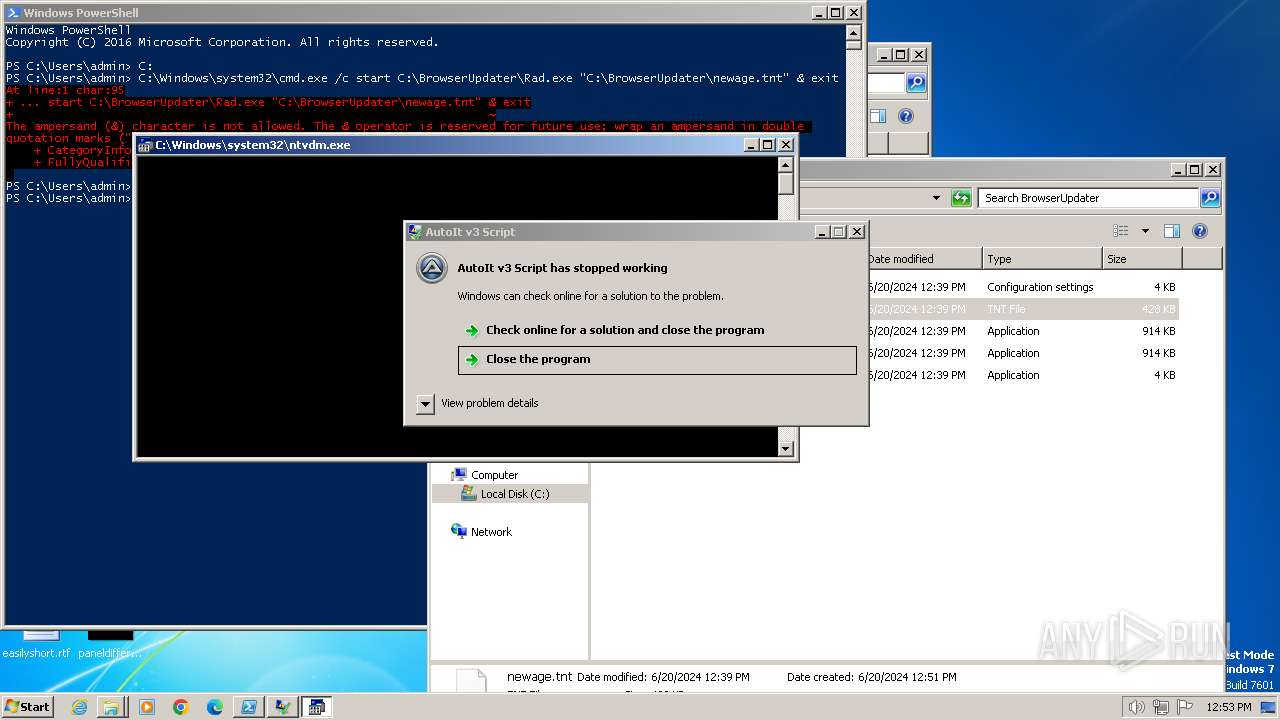Toggle preview pane in background Explorer window
Viewport: 1280px width, 720px height.
pyautogui.click(x=878, y=116)
